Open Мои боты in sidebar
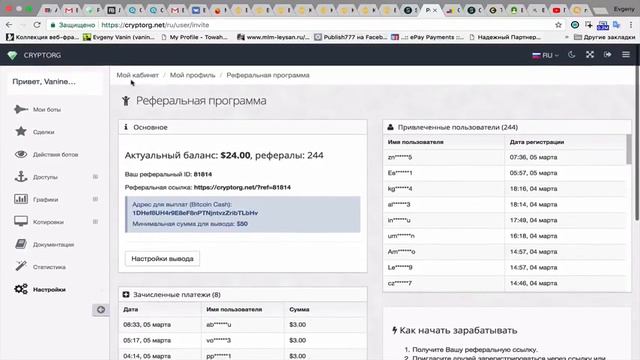This screenshot has height=360, width=640. click(47, 110)
